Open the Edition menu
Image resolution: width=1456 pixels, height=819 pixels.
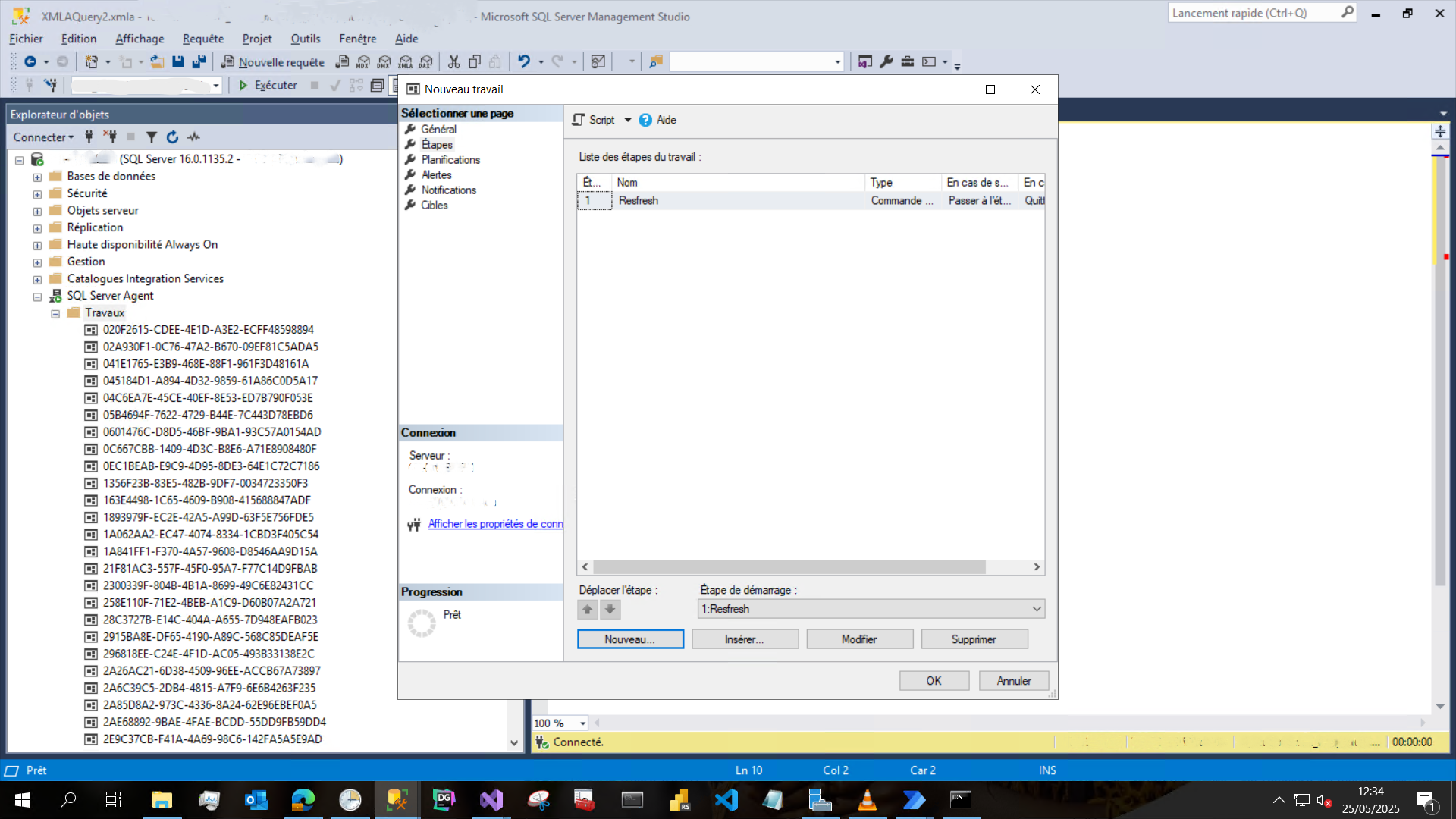(x=79, y=39)
